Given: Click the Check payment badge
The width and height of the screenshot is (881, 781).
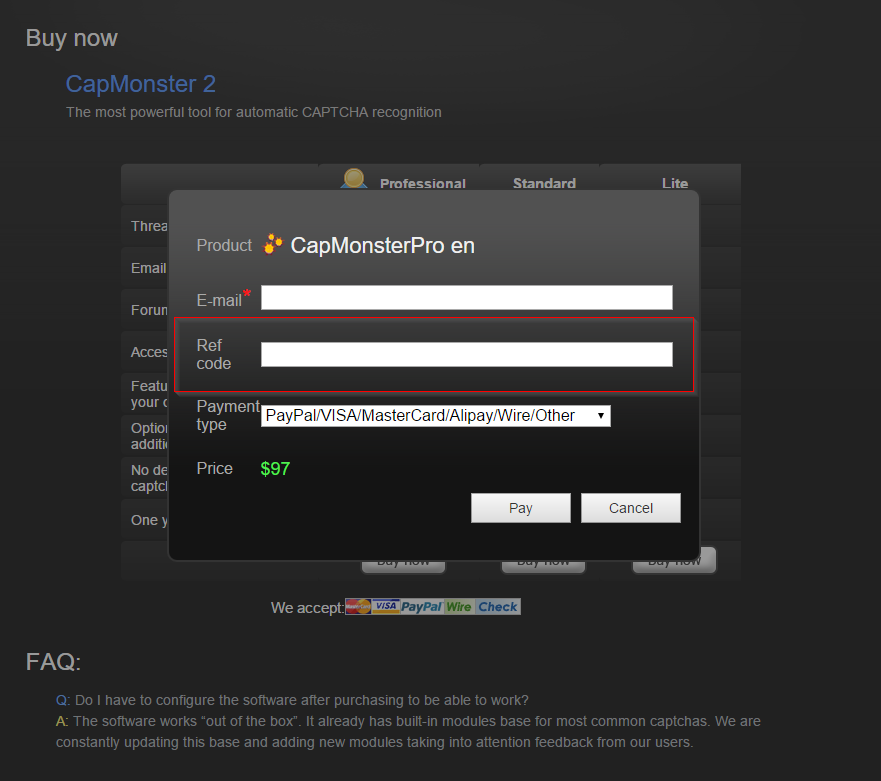Looking at the screenshot, I should coord(498,607).
